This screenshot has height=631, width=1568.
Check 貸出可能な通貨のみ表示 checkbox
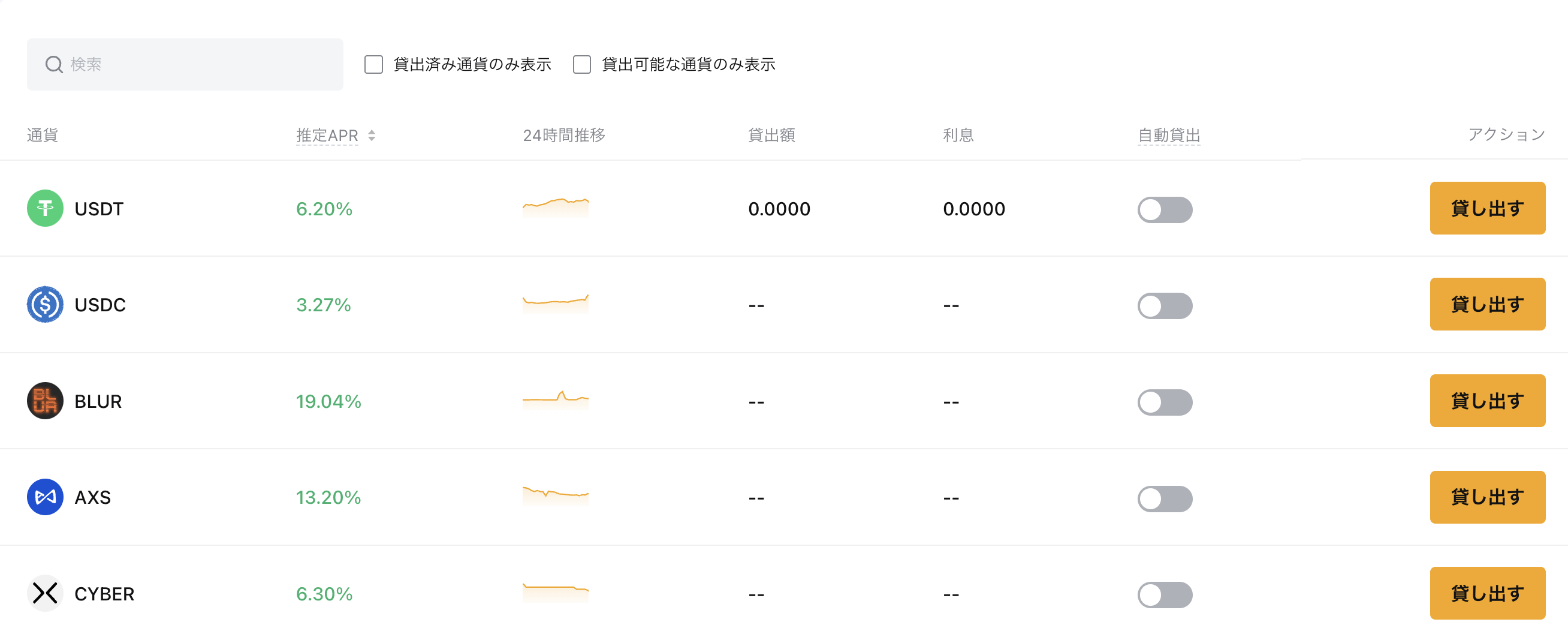(582, 65)
